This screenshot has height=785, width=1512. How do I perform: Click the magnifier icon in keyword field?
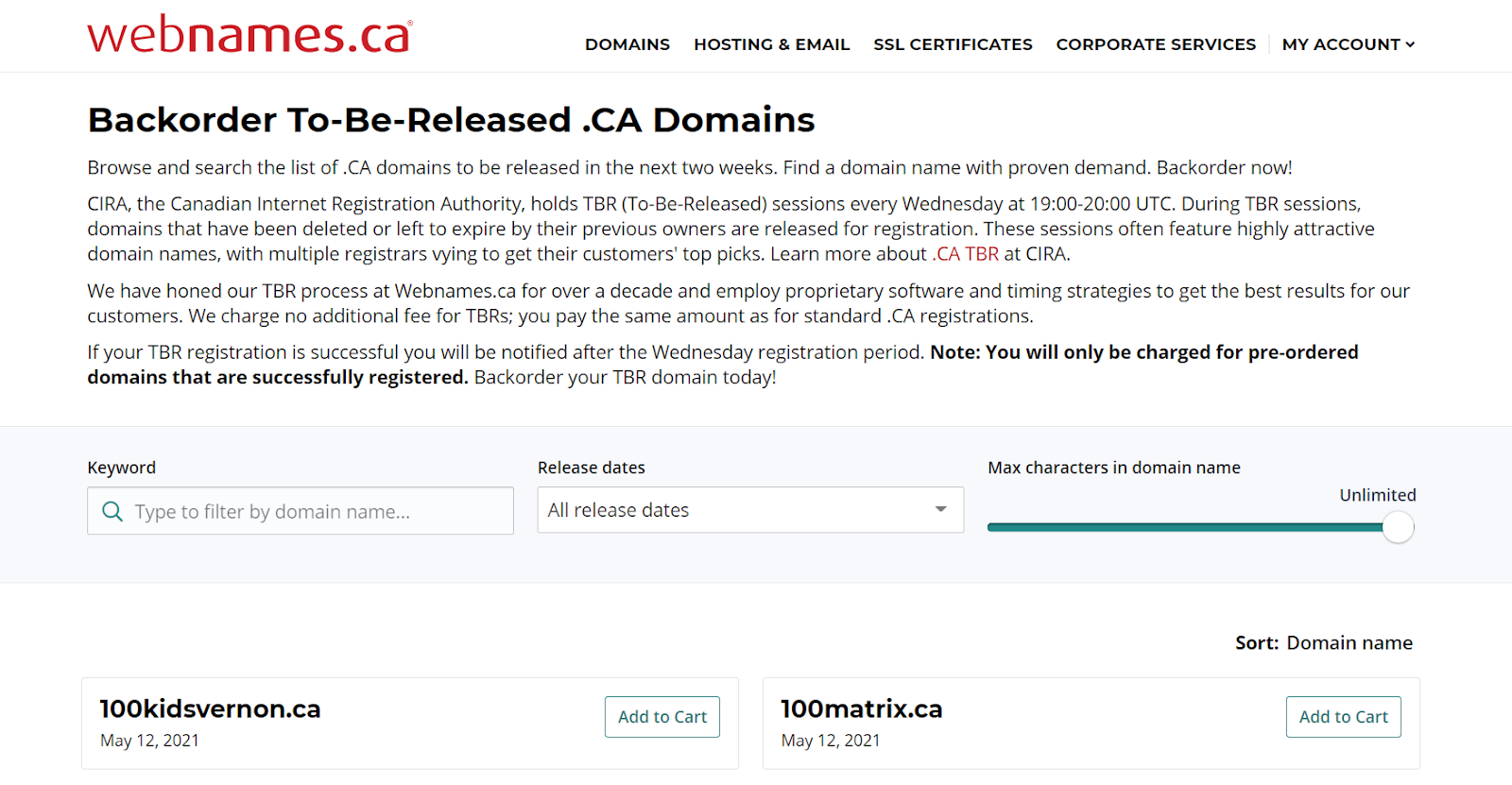click(112, 511)
